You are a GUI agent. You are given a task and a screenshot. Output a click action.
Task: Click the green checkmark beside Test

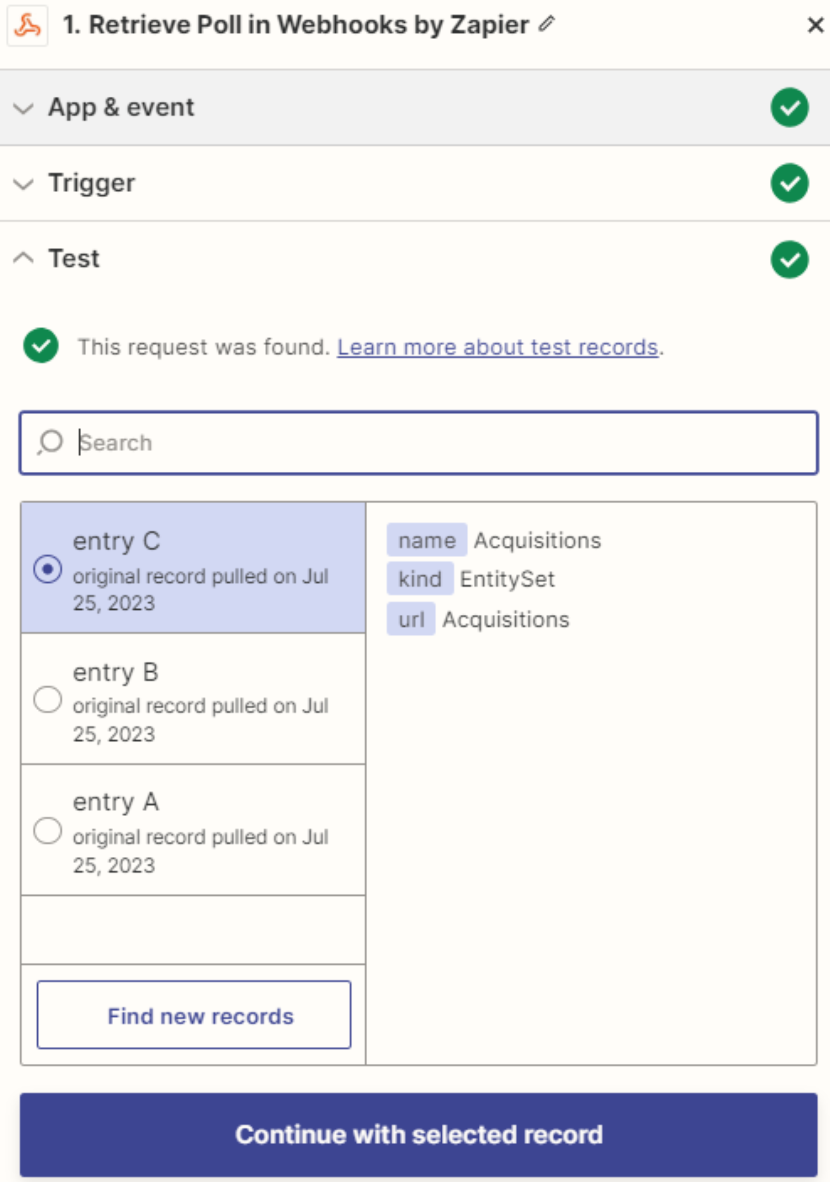(789, 257)
